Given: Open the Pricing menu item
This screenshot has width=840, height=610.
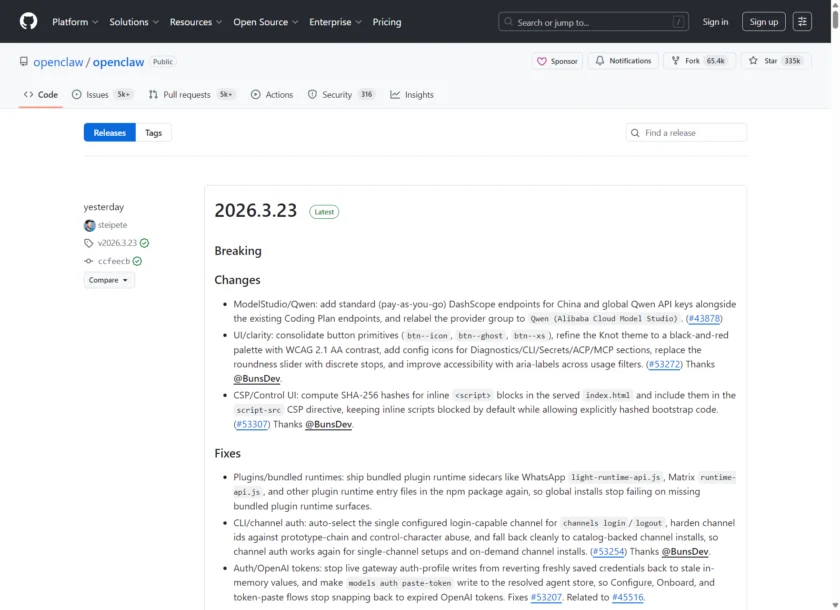Looking at the screenshot, I should coord(387,21).
